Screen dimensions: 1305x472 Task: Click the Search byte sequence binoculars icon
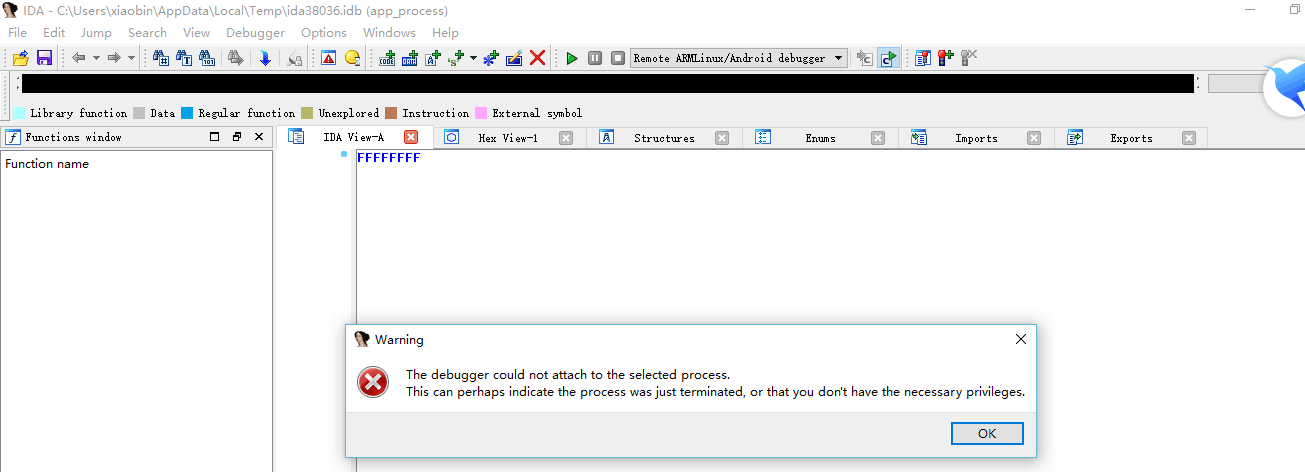207,58
